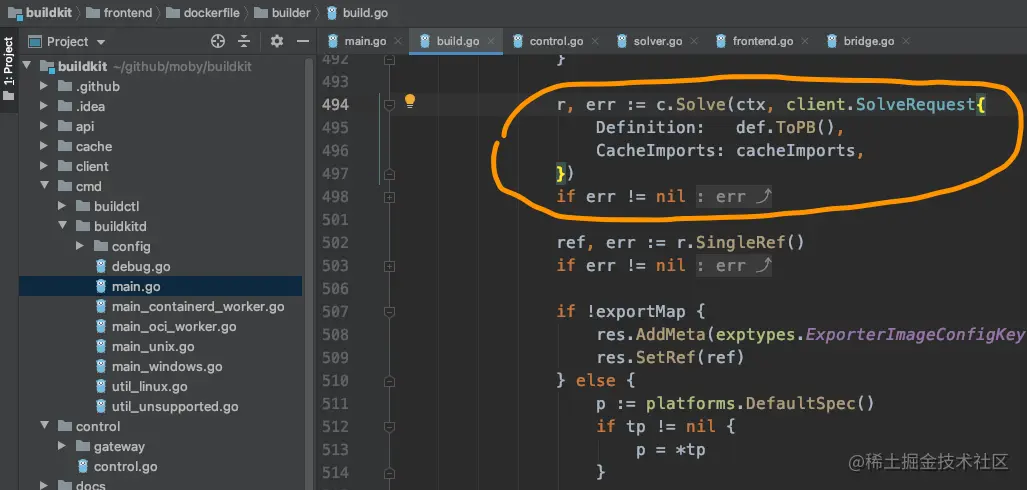
Task: Click DefaultSpec on line 511
Action: [x=800, y=404]
